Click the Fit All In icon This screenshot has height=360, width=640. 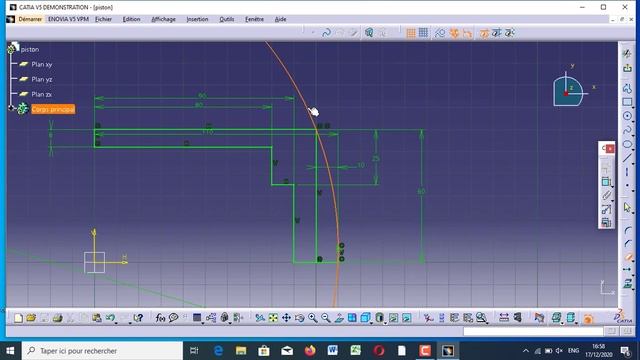(x=273, y=318)
